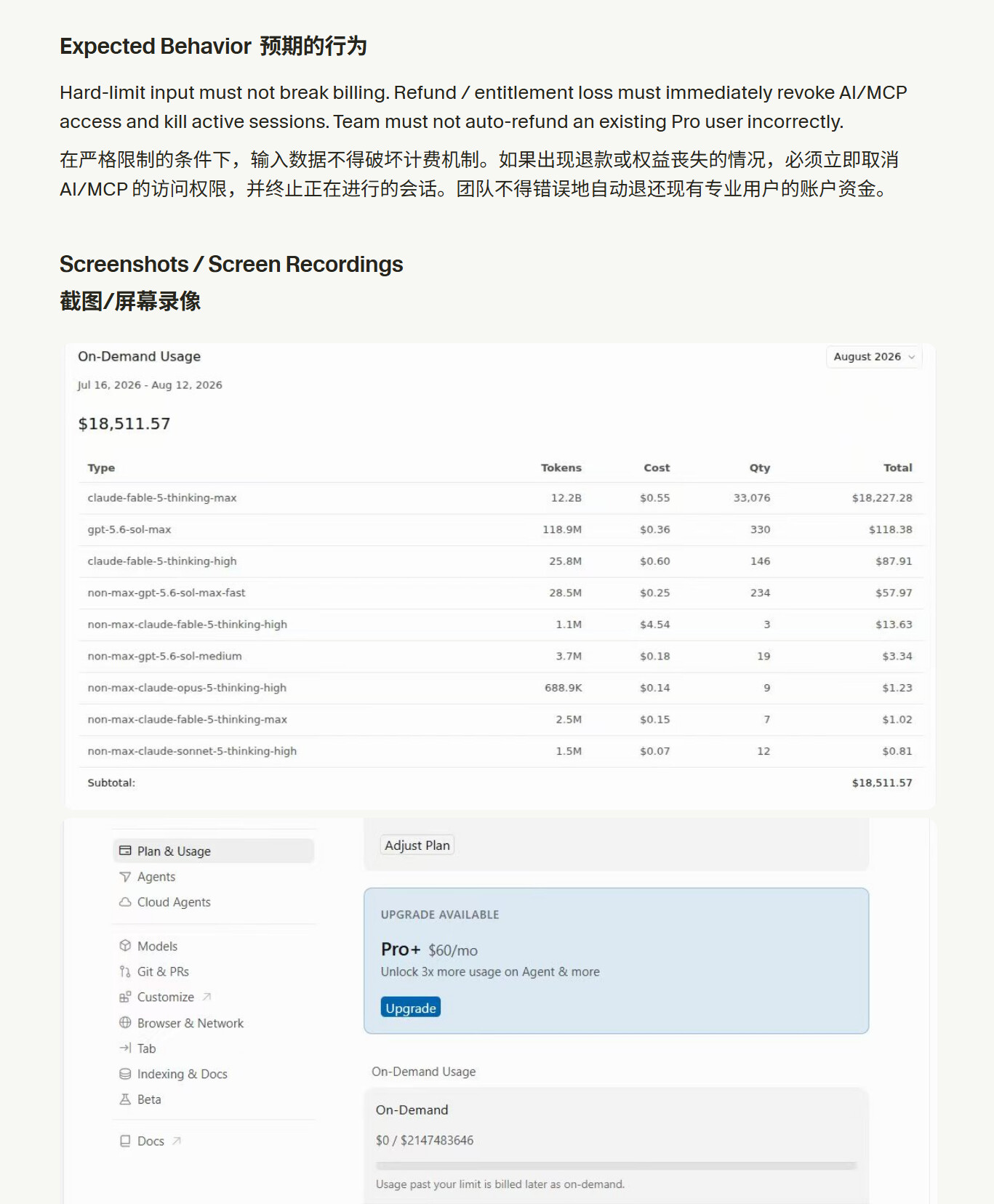Click the Indexing & Docs database icon
The width and height of the screenshot is (994, 1204).
[125, 1074]
